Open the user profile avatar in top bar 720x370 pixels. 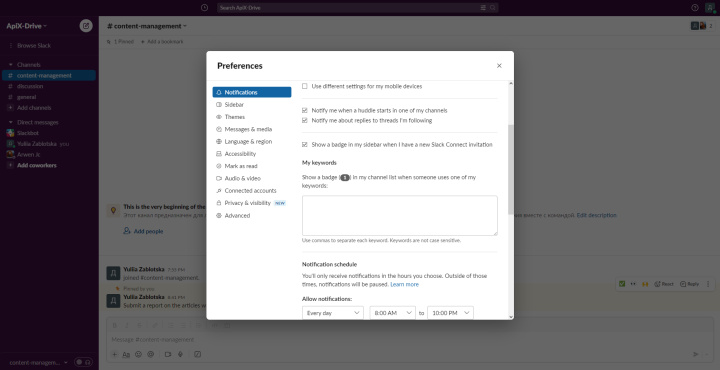click(710, 8)
